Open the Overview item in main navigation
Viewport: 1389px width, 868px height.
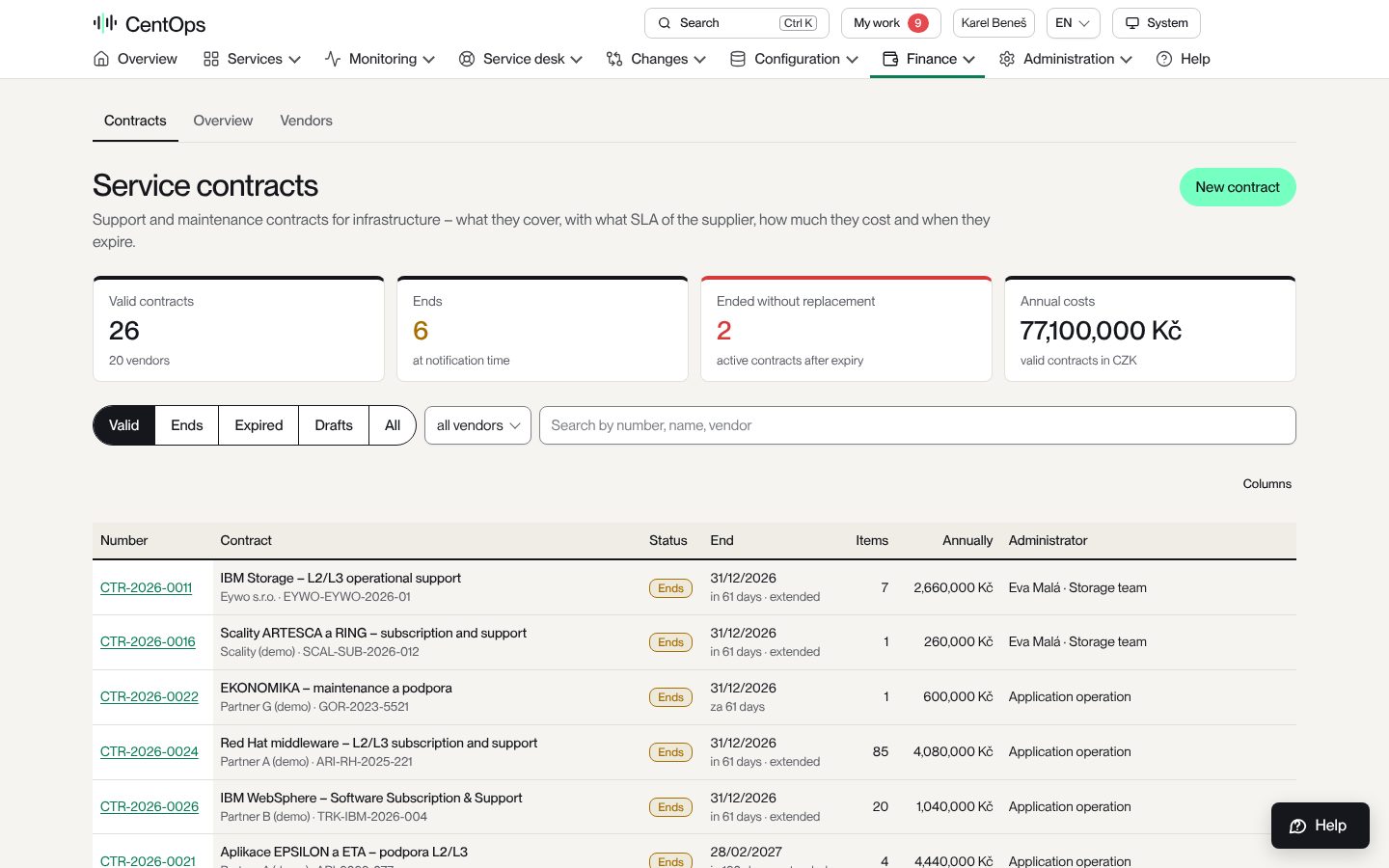[x=135, y=59]
